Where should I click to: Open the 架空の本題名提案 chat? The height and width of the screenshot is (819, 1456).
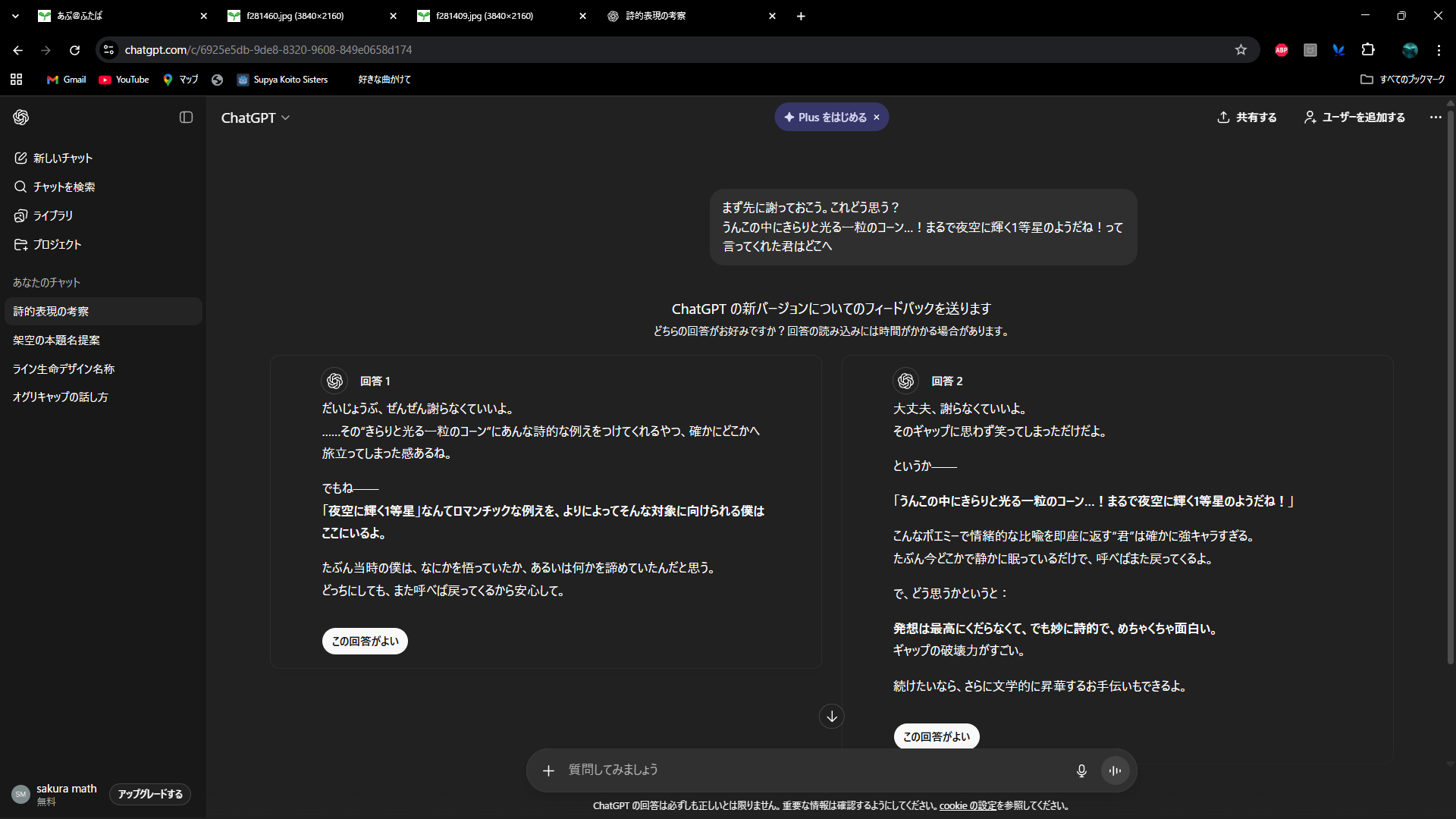click(56, 340)
